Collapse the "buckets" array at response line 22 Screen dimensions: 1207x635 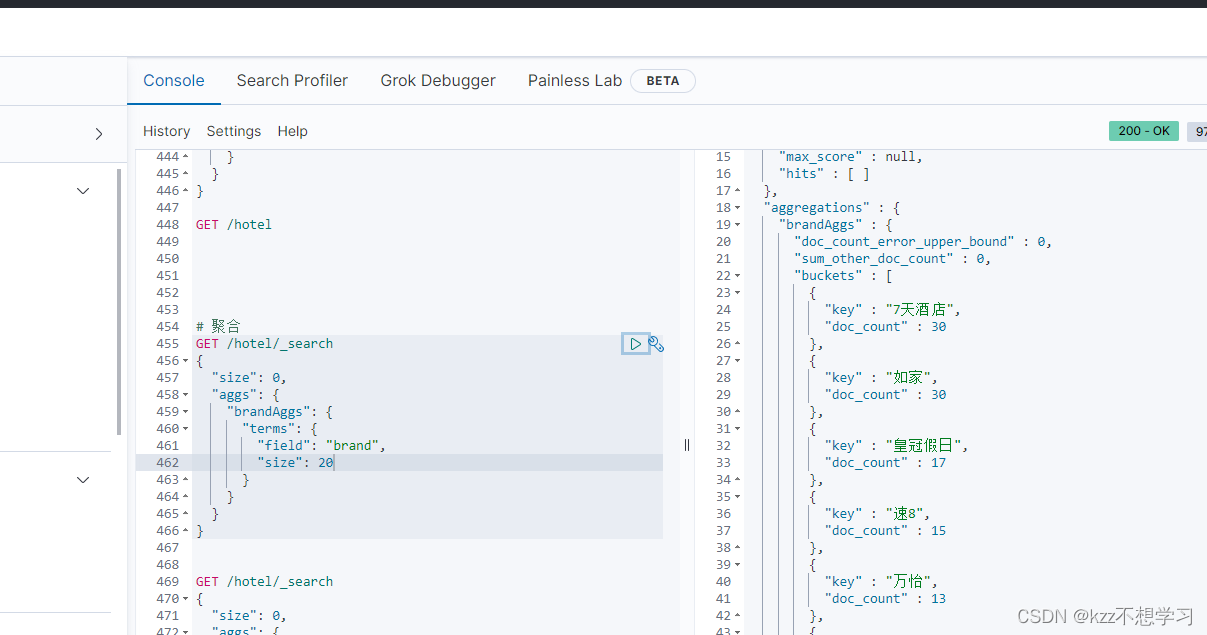pyautogui.click(x=738, y=276)
